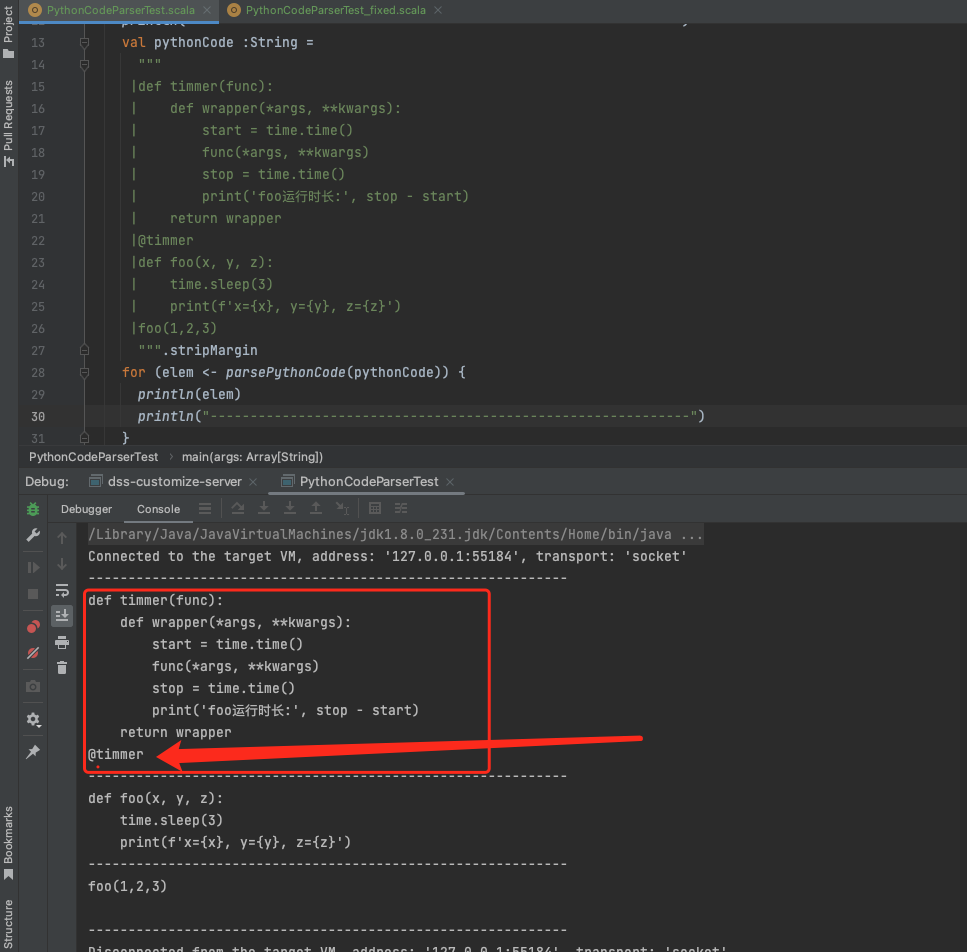The width and height of the screenshot is (967, 952).
Task: Toggle Mute Breakpoints icon
Action: click(33, 653)
